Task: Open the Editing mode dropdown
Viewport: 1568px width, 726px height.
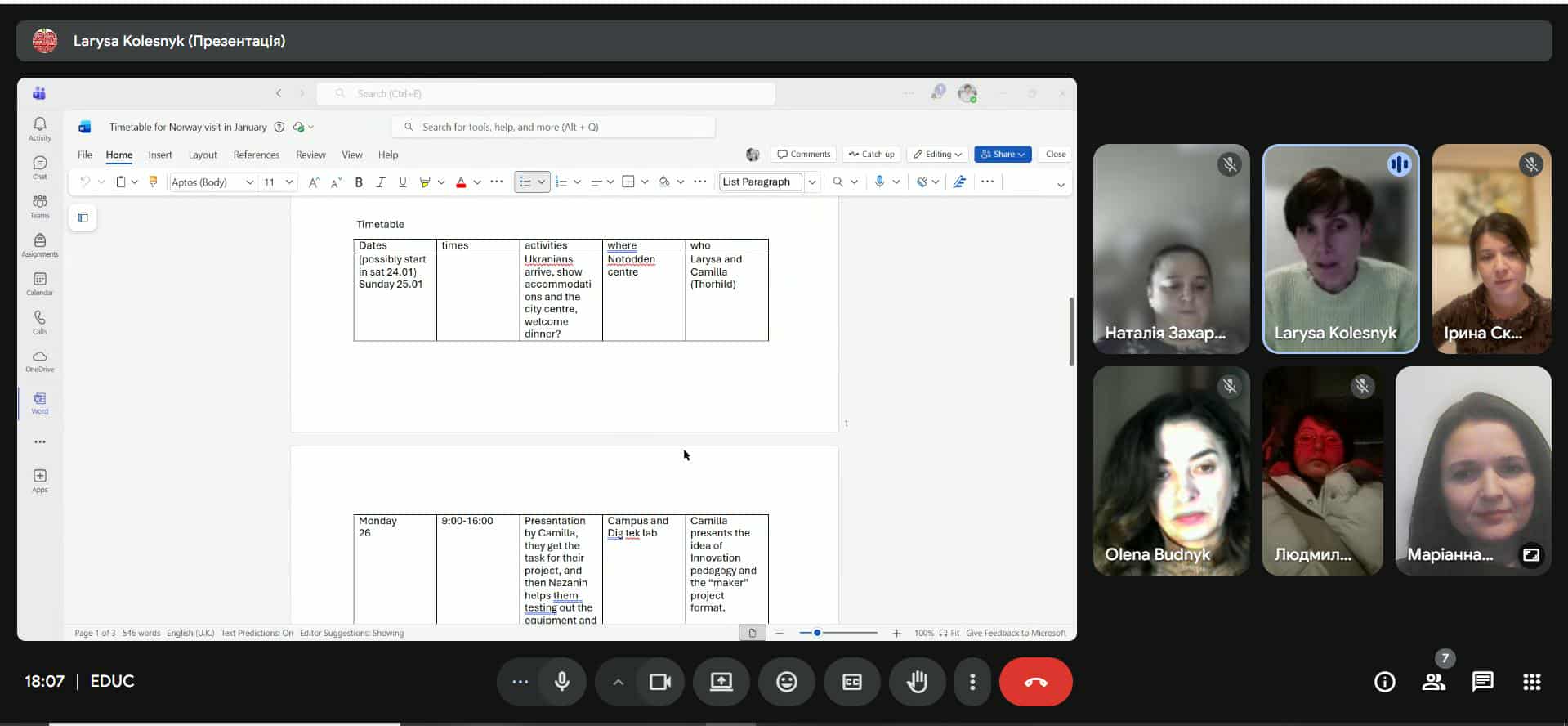Action: 937,155
